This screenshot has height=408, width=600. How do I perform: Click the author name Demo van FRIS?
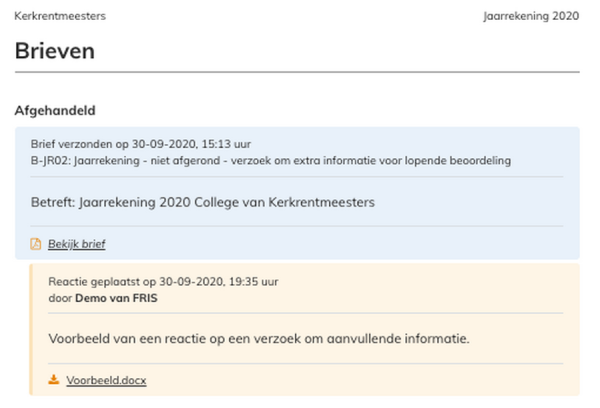coord(116,298)
